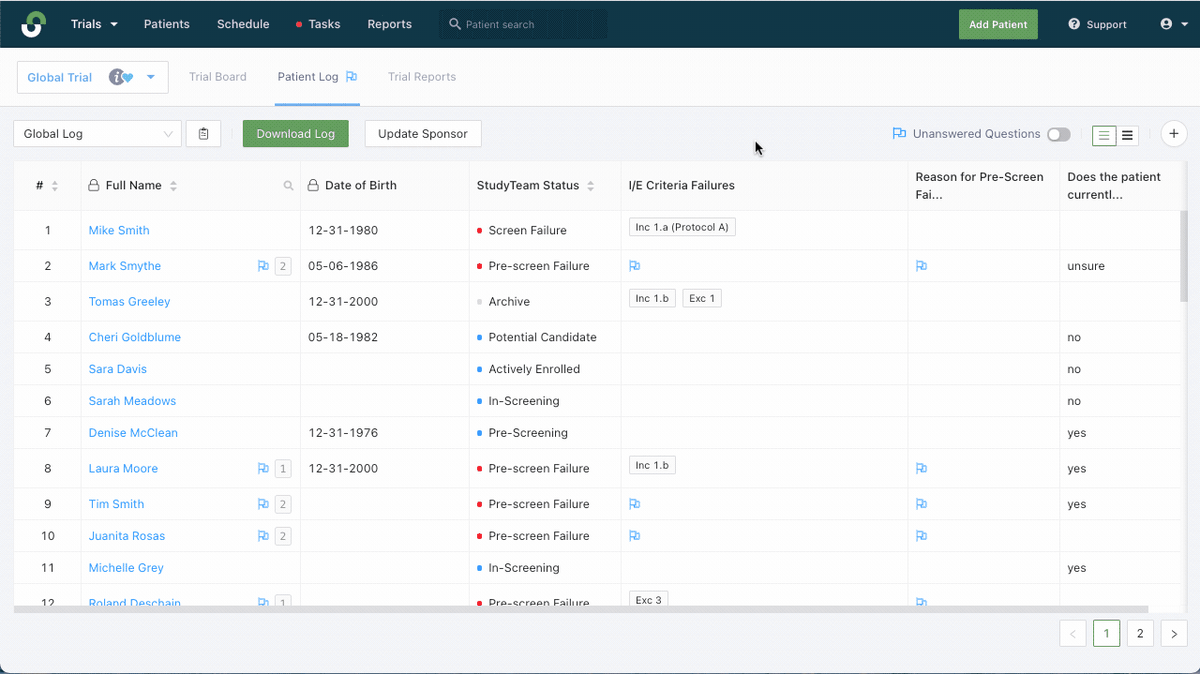Switch to comfortable row density view
The width and height of the screenshot is (1200, 674).
click(1104, 135)
